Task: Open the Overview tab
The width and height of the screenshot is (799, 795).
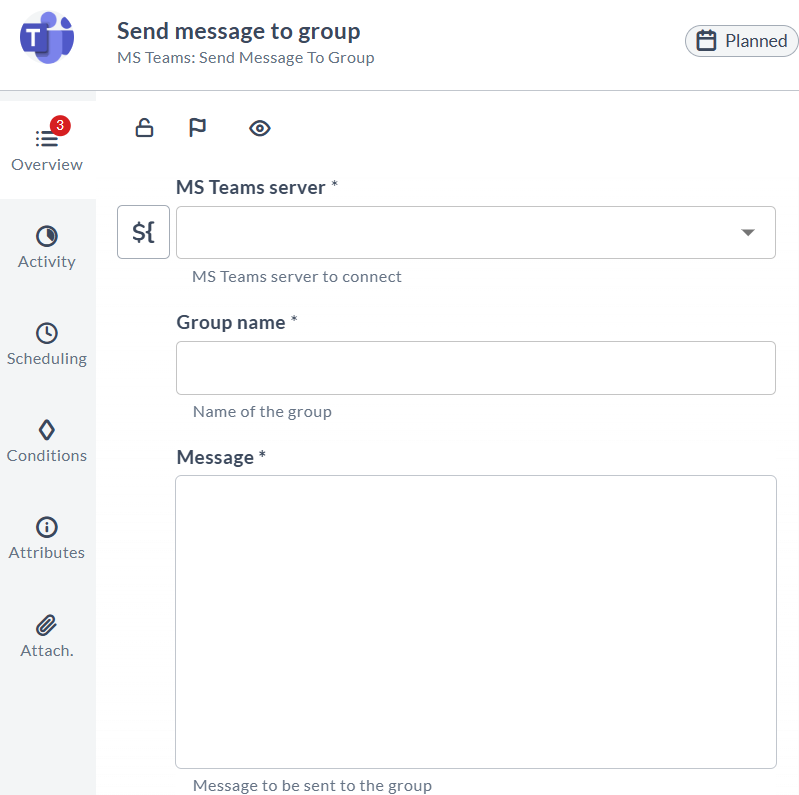Action: (47, 150)
